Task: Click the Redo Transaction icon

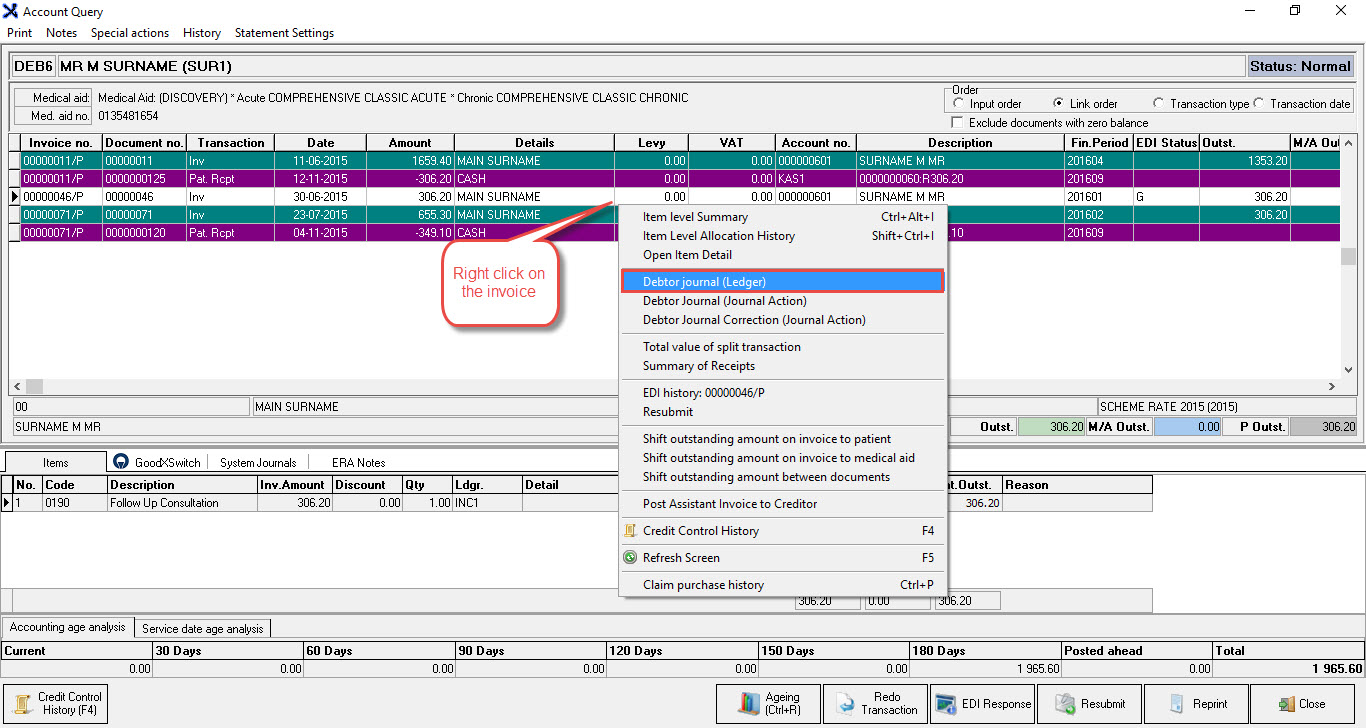Action: click(844, 704)
